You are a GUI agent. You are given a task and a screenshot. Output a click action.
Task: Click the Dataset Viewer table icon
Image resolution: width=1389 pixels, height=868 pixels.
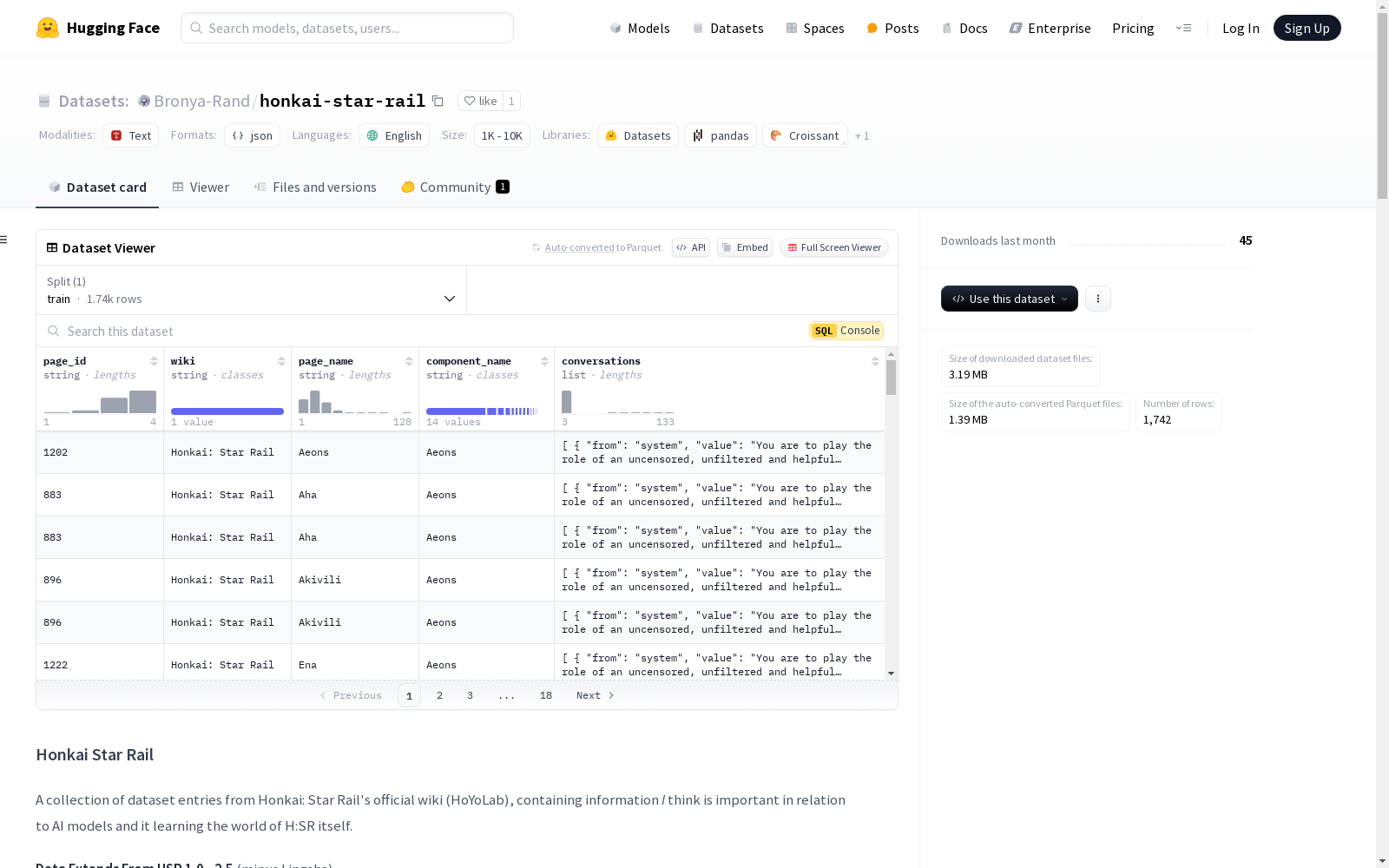pos(52,247)
